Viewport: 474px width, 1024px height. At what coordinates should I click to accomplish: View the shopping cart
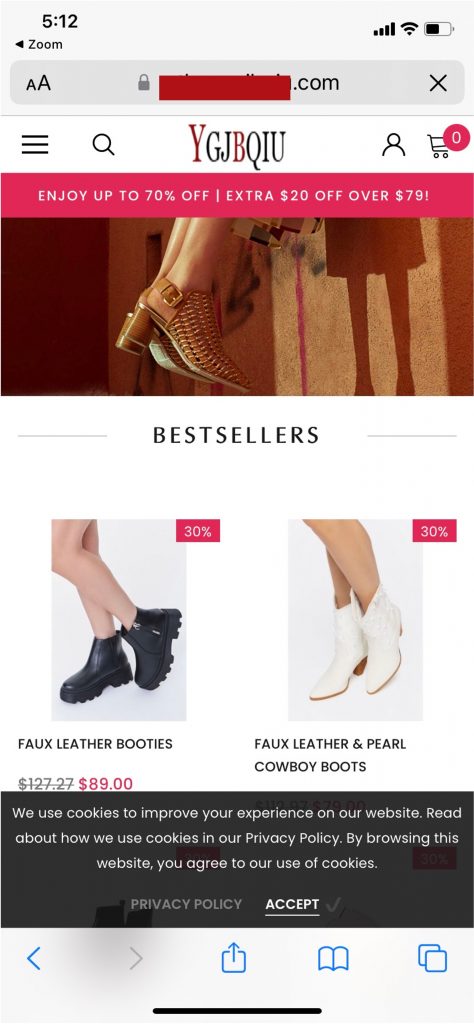[447, 143]
